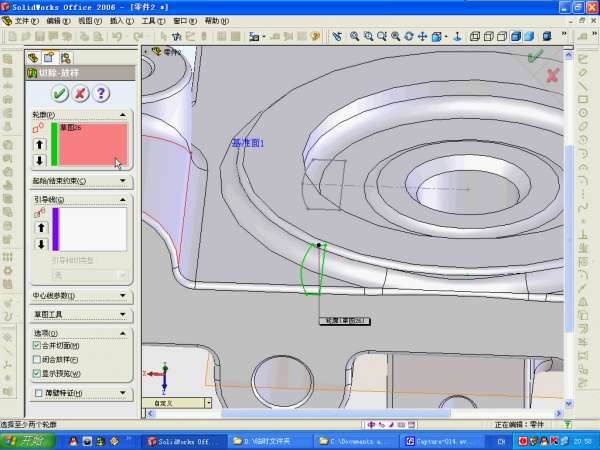Click the Windows Start button

tap(28, 441)
